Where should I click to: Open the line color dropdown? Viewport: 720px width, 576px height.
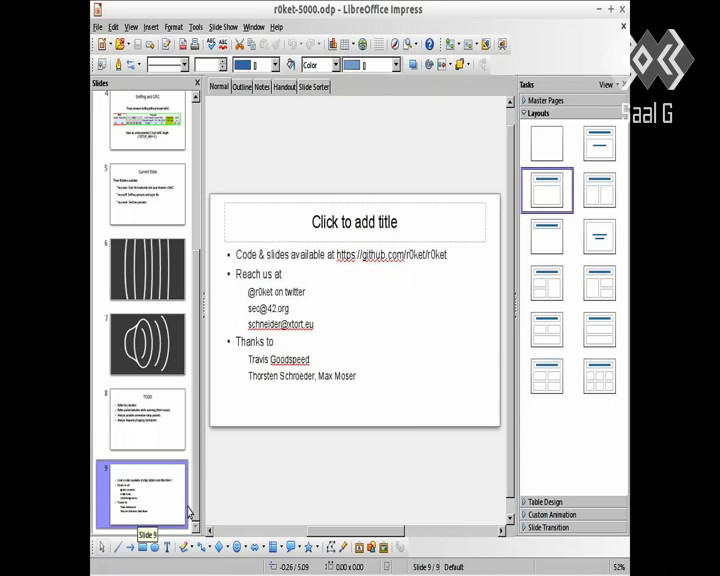tap(275, 65)
